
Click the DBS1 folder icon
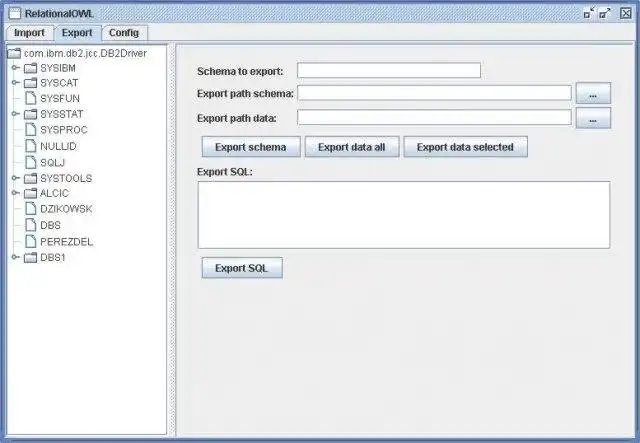(30, 258)
